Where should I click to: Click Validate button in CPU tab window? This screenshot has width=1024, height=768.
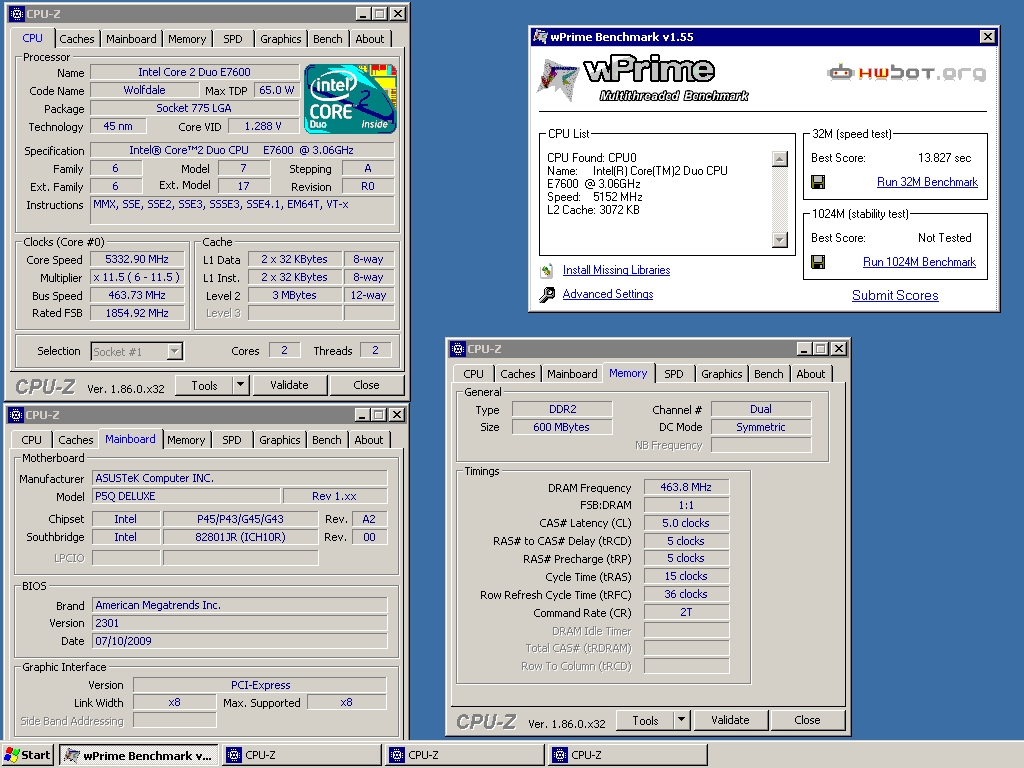point(289,385)
